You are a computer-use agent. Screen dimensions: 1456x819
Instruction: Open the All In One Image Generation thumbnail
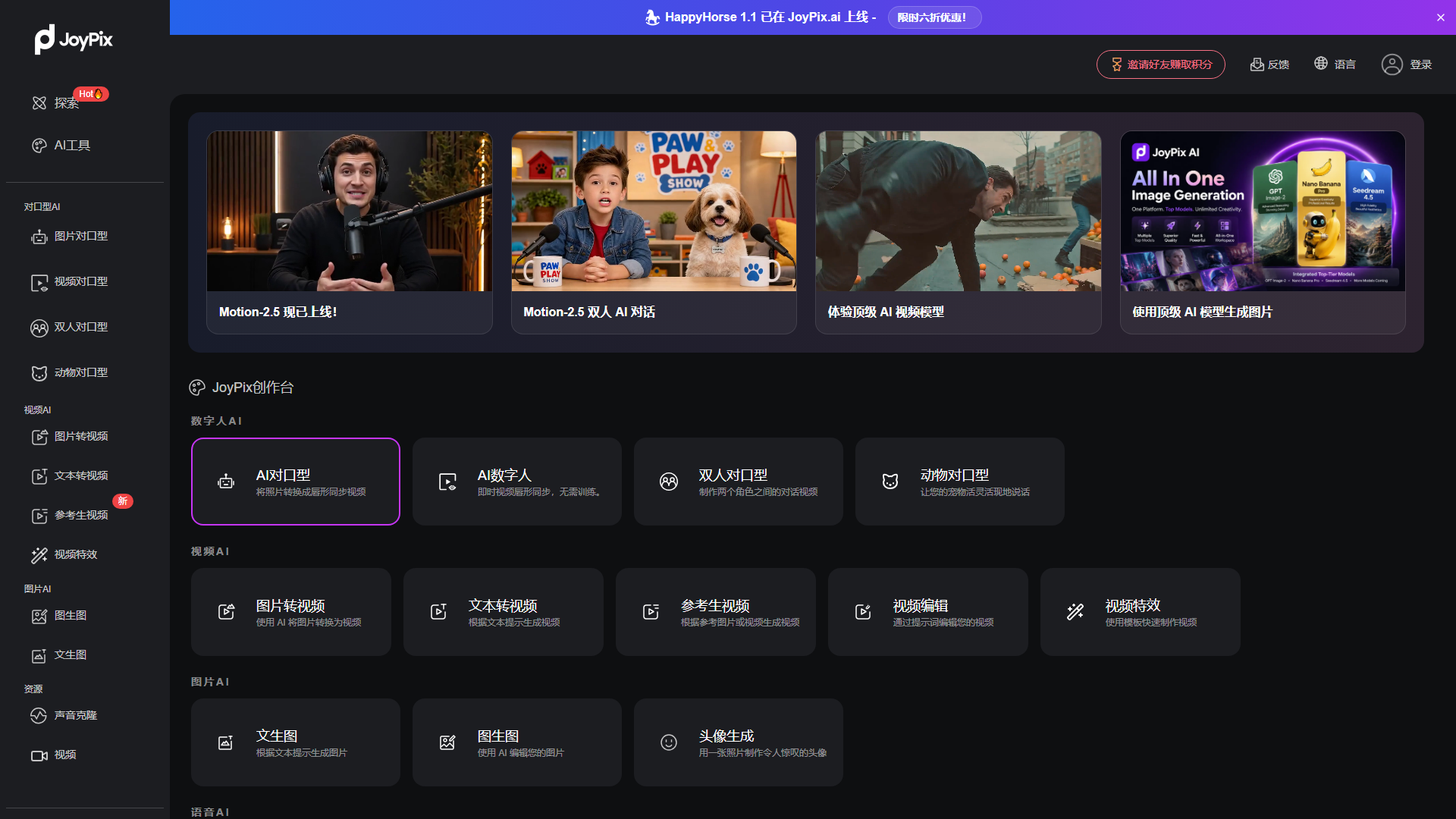coord(1263,212)
